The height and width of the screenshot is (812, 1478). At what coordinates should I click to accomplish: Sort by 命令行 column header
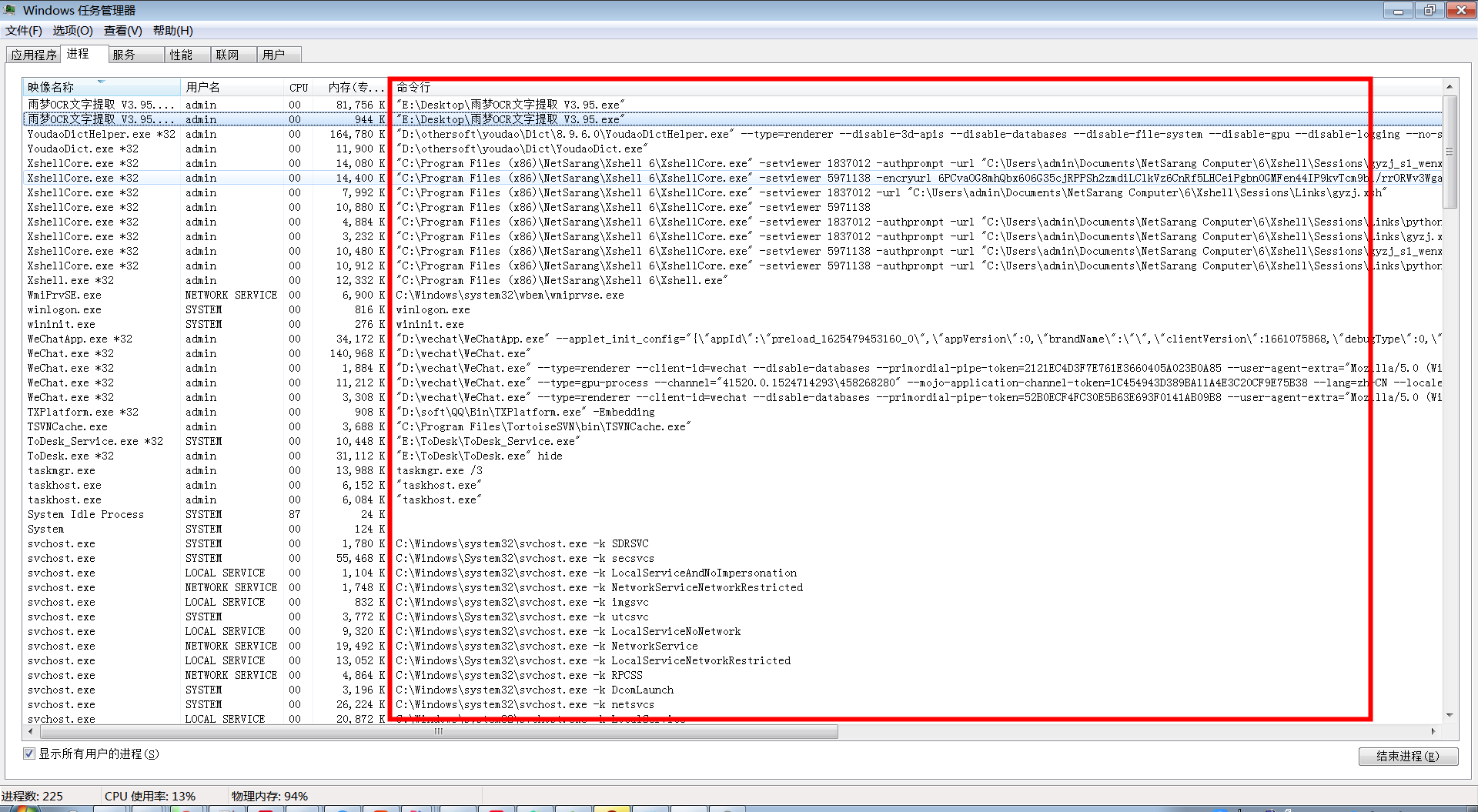[916, 87]
